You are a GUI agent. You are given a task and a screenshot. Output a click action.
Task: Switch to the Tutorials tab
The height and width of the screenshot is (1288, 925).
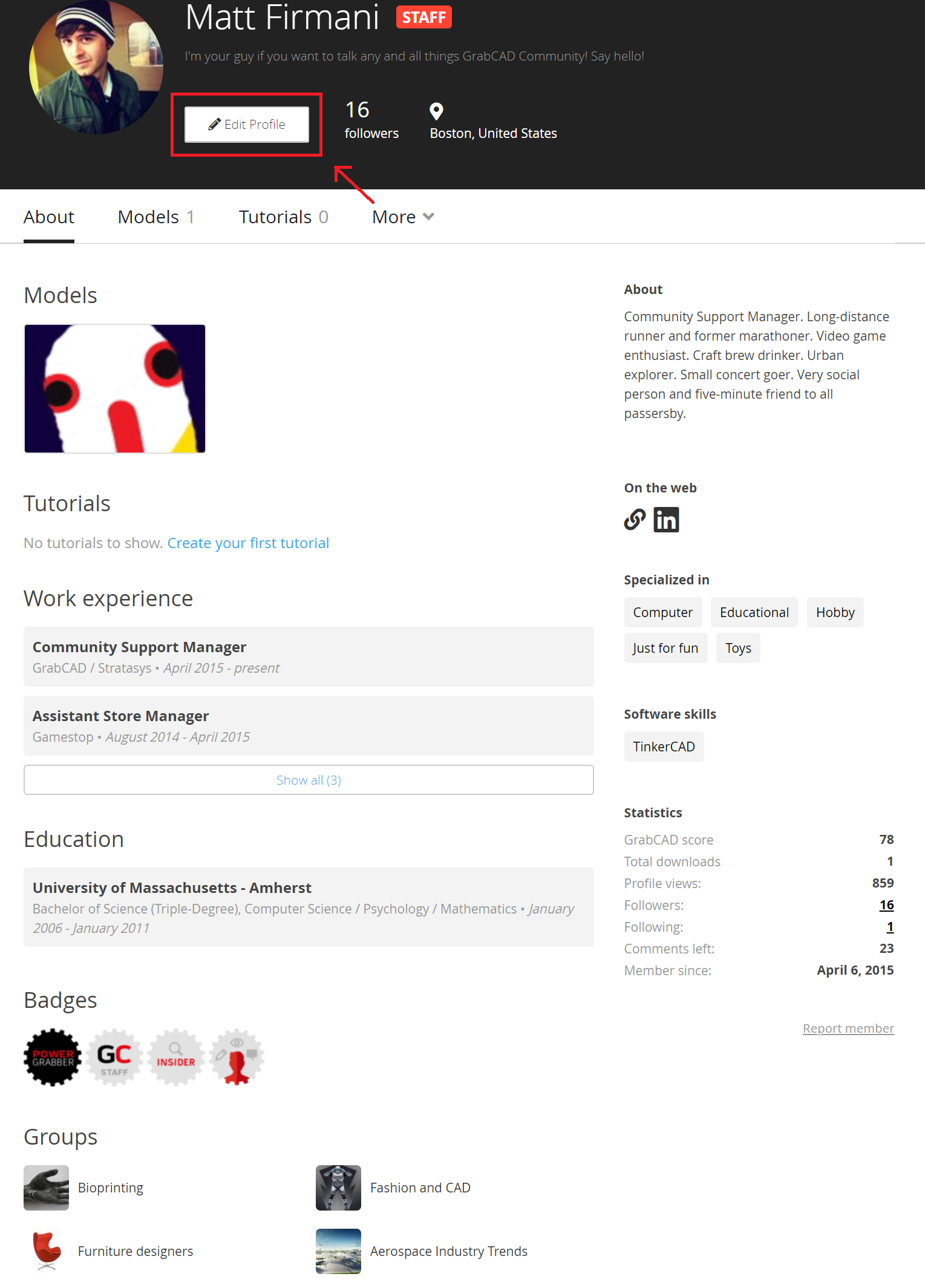pos(283,217)
